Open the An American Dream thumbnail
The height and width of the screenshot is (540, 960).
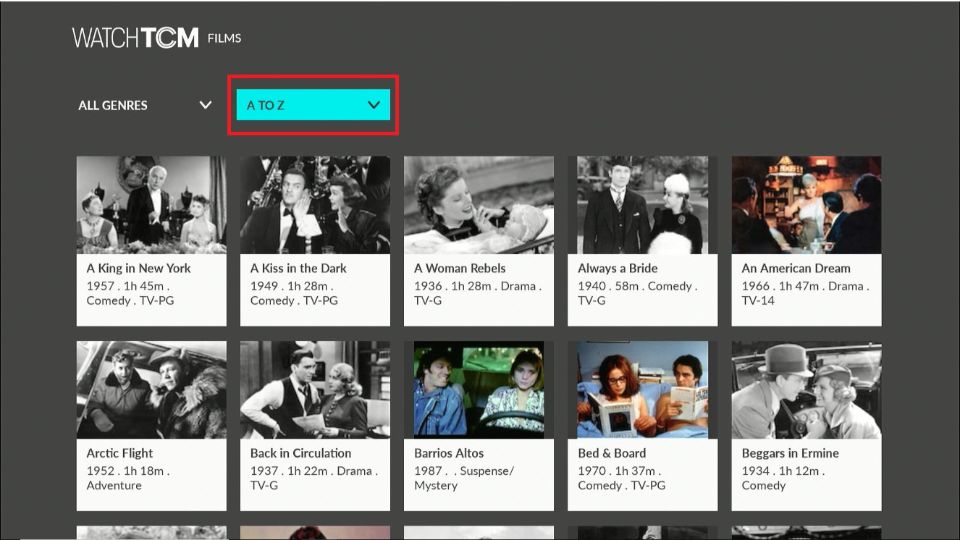tap(806, 204)
